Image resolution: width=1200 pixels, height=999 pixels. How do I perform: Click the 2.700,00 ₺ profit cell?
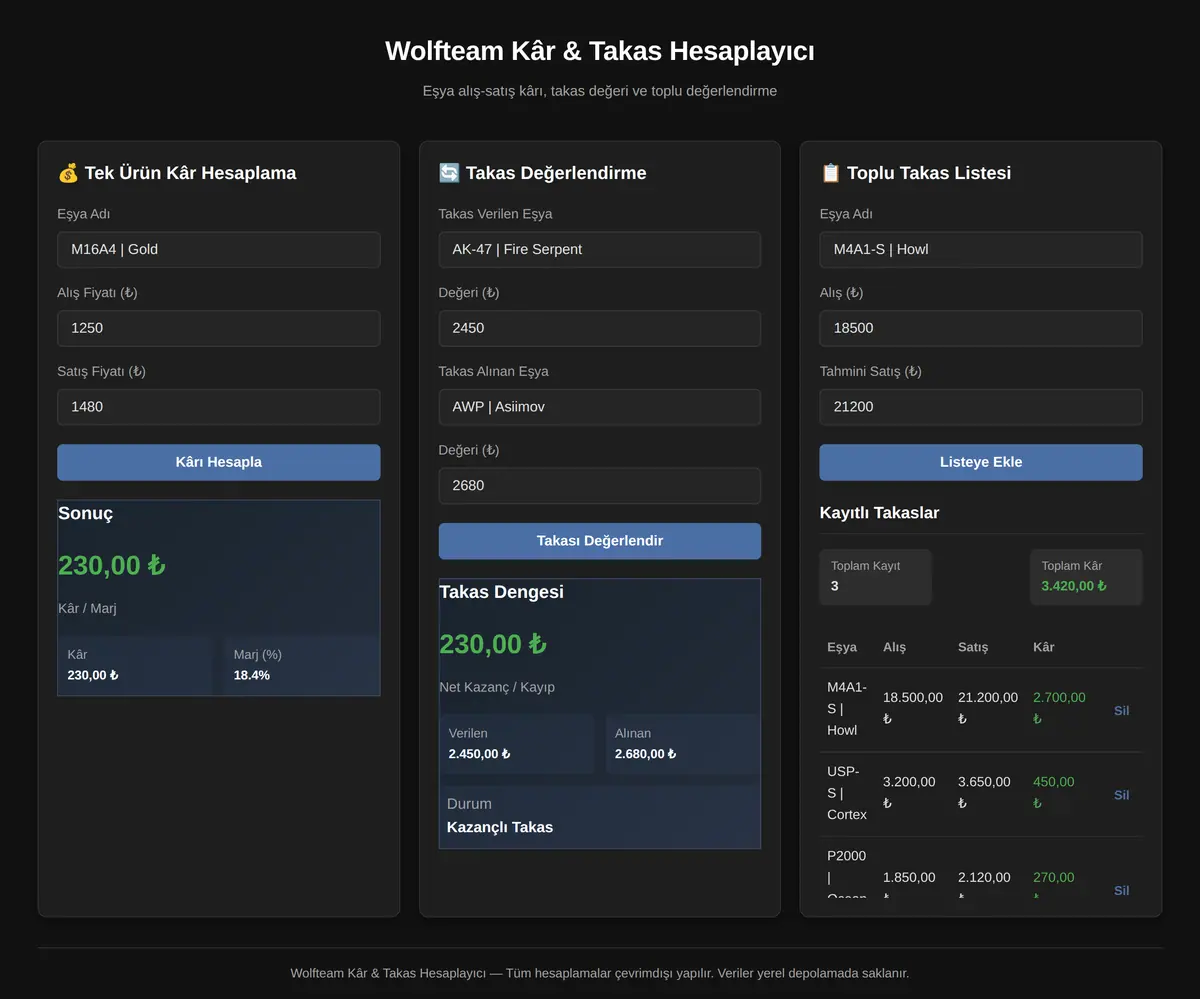(x=1059, y=708)
